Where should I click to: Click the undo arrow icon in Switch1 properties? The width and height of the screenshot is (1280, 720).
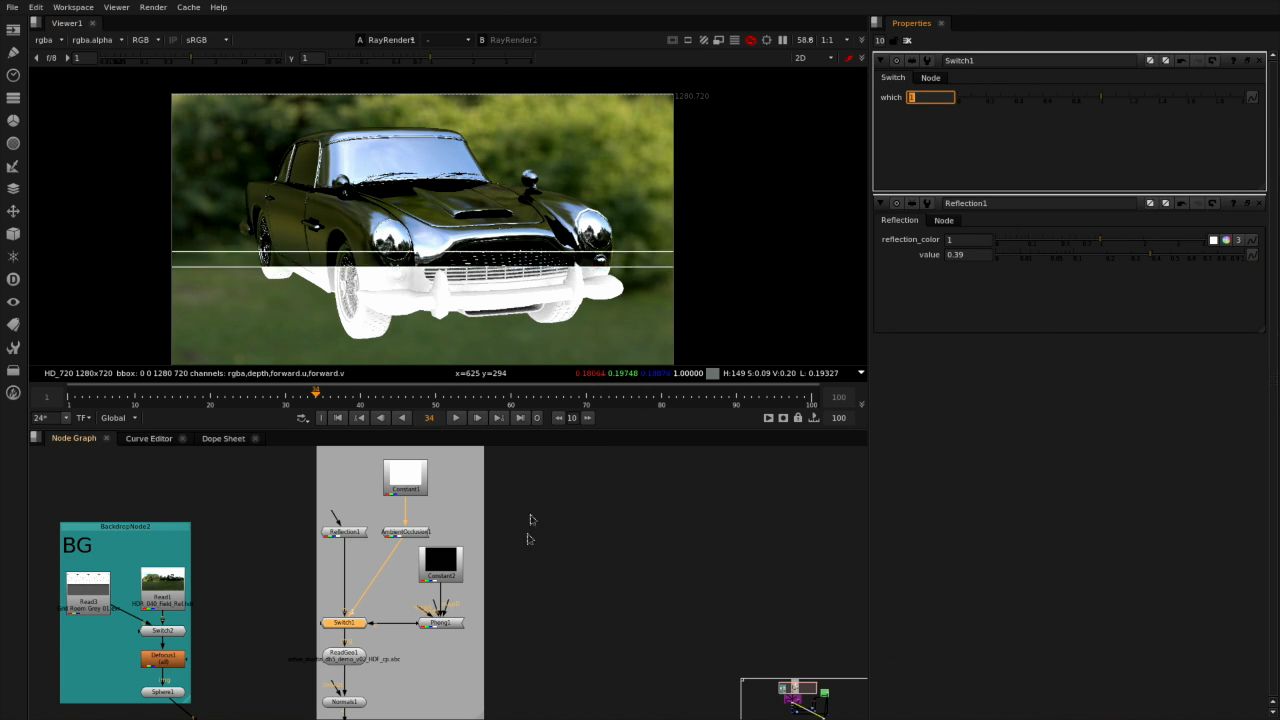coord(1181,60)
